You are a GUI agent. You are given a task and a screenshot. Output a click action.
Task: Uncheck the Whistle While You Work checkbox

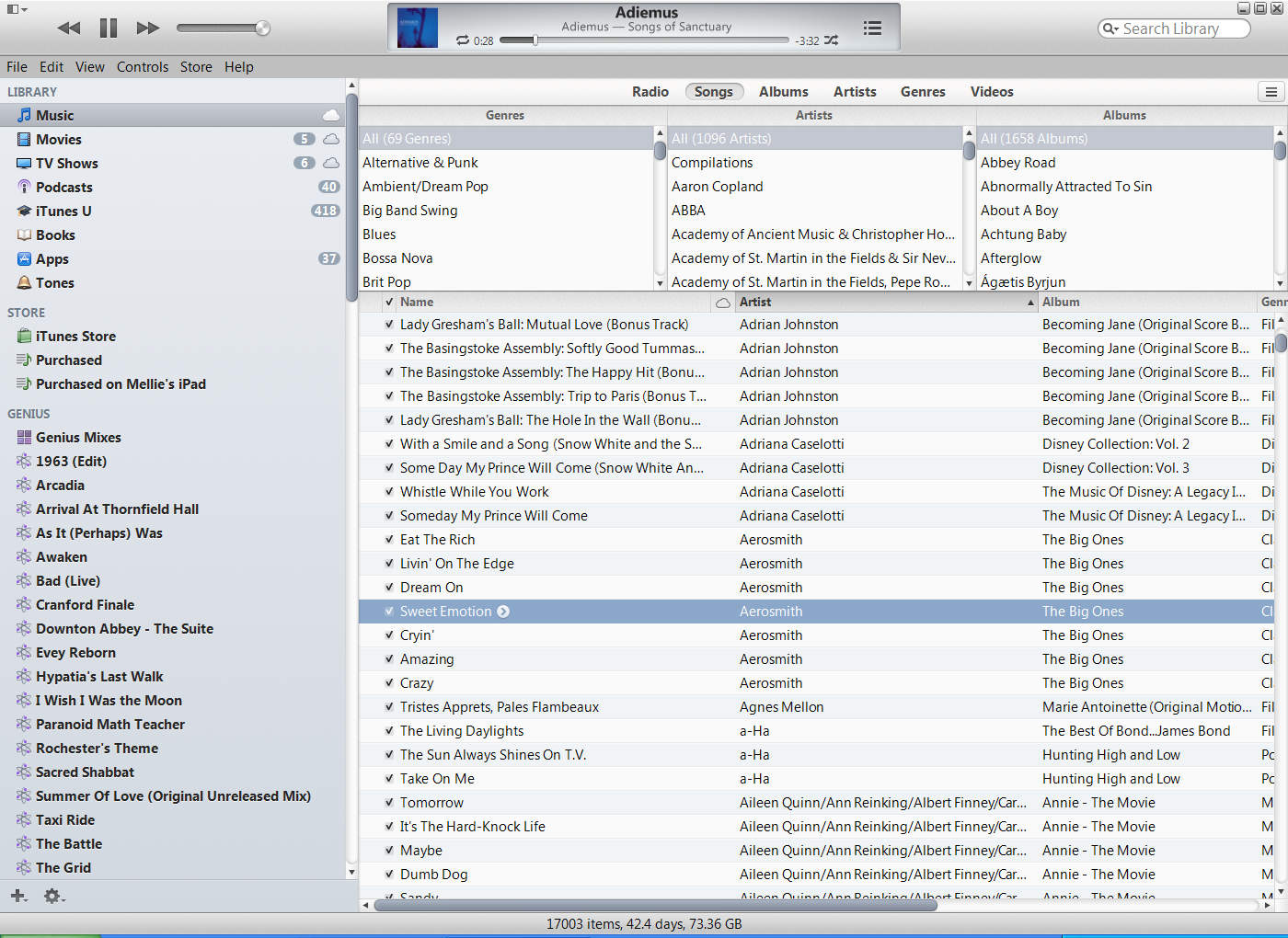point(389,491)
